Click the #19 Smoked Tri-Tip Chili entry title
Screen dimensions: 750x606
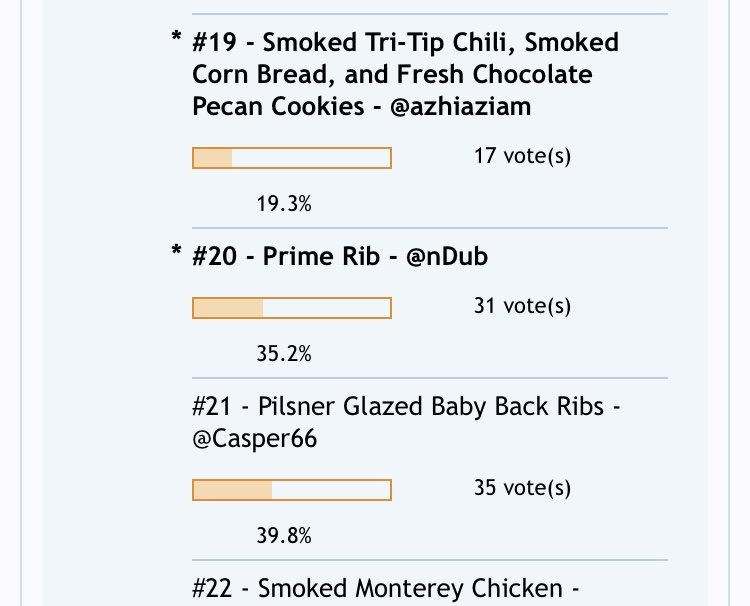pyautogui.click(x=405, y=74)
